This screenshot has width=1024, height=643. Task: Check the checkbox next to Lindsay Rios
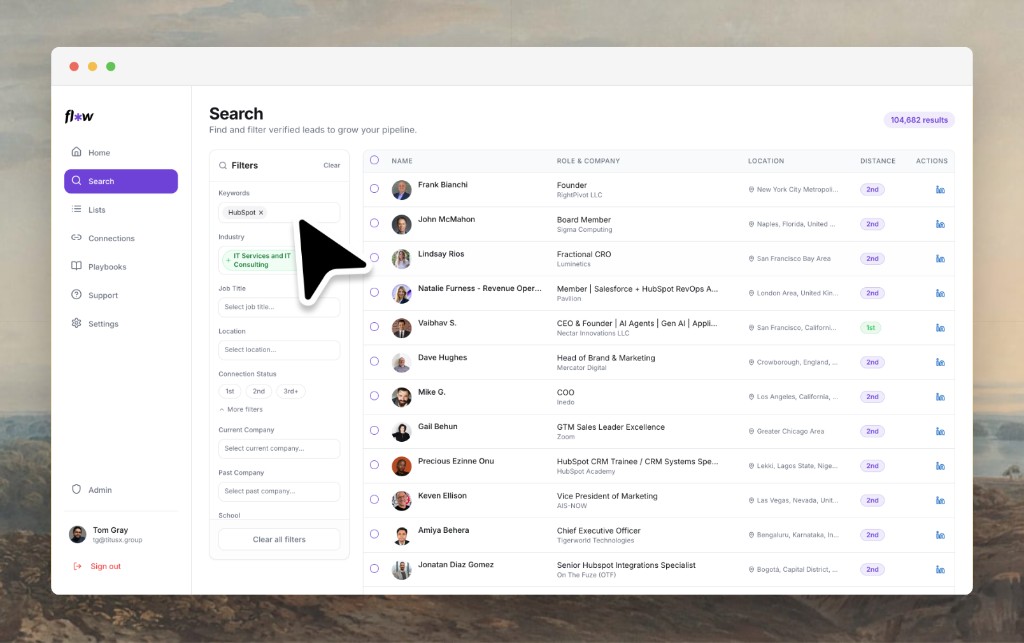[374, 258]
